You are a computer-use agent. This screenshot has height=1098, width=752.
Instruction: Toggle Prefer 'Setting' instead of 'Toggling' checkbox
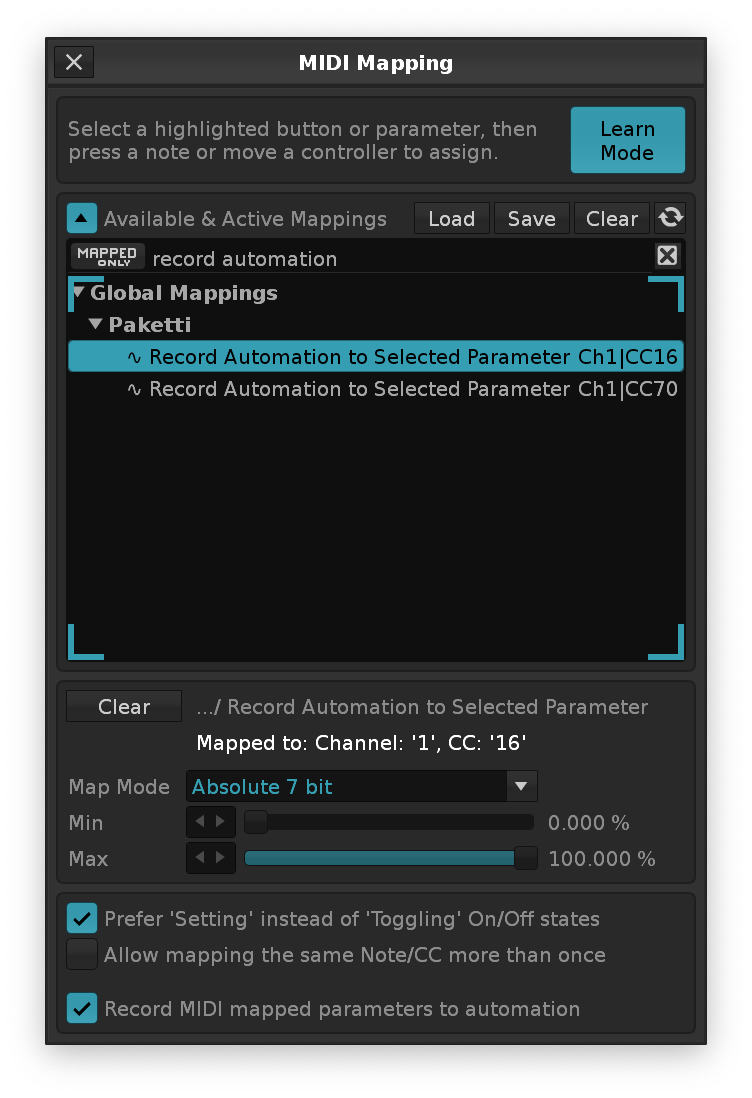[x=82, y=918]
